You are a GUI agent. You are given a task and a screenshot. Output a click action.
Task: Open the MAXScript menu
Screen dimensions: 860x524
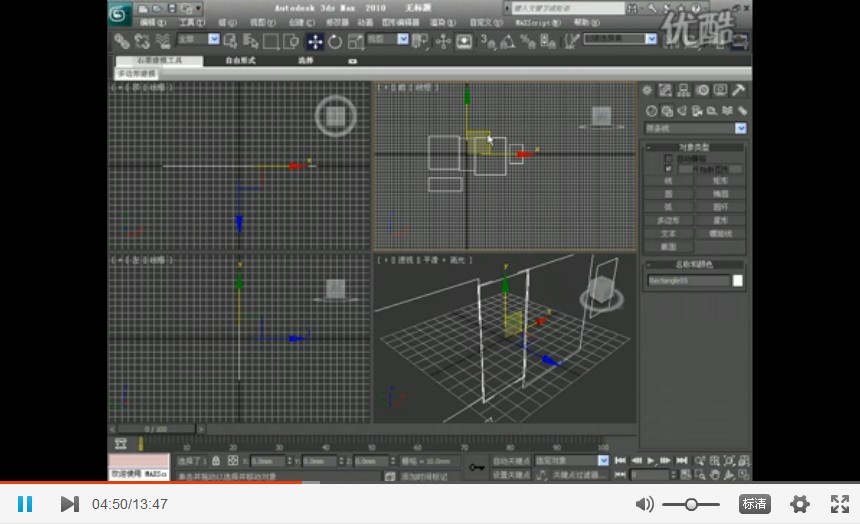(538, 22)
